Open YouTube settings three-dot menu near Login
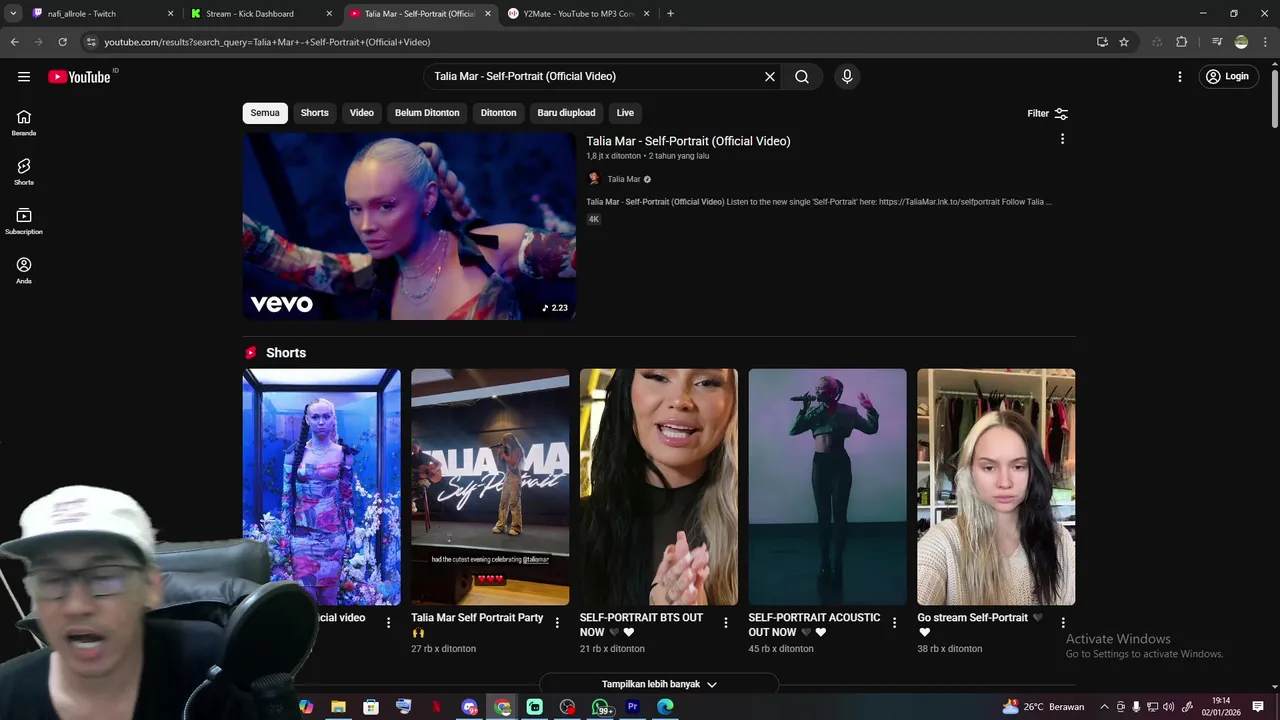 [x=1180, y=76]
